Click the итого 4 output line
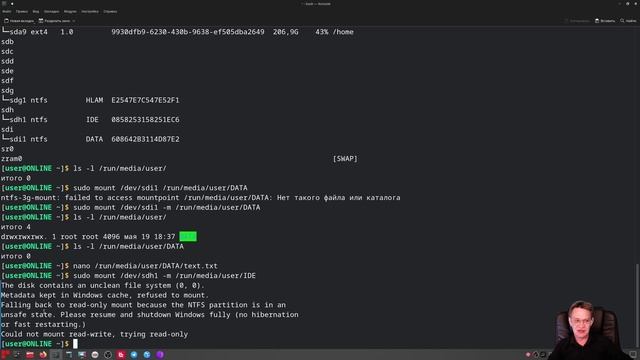640x360 pixels. (16, 227)
